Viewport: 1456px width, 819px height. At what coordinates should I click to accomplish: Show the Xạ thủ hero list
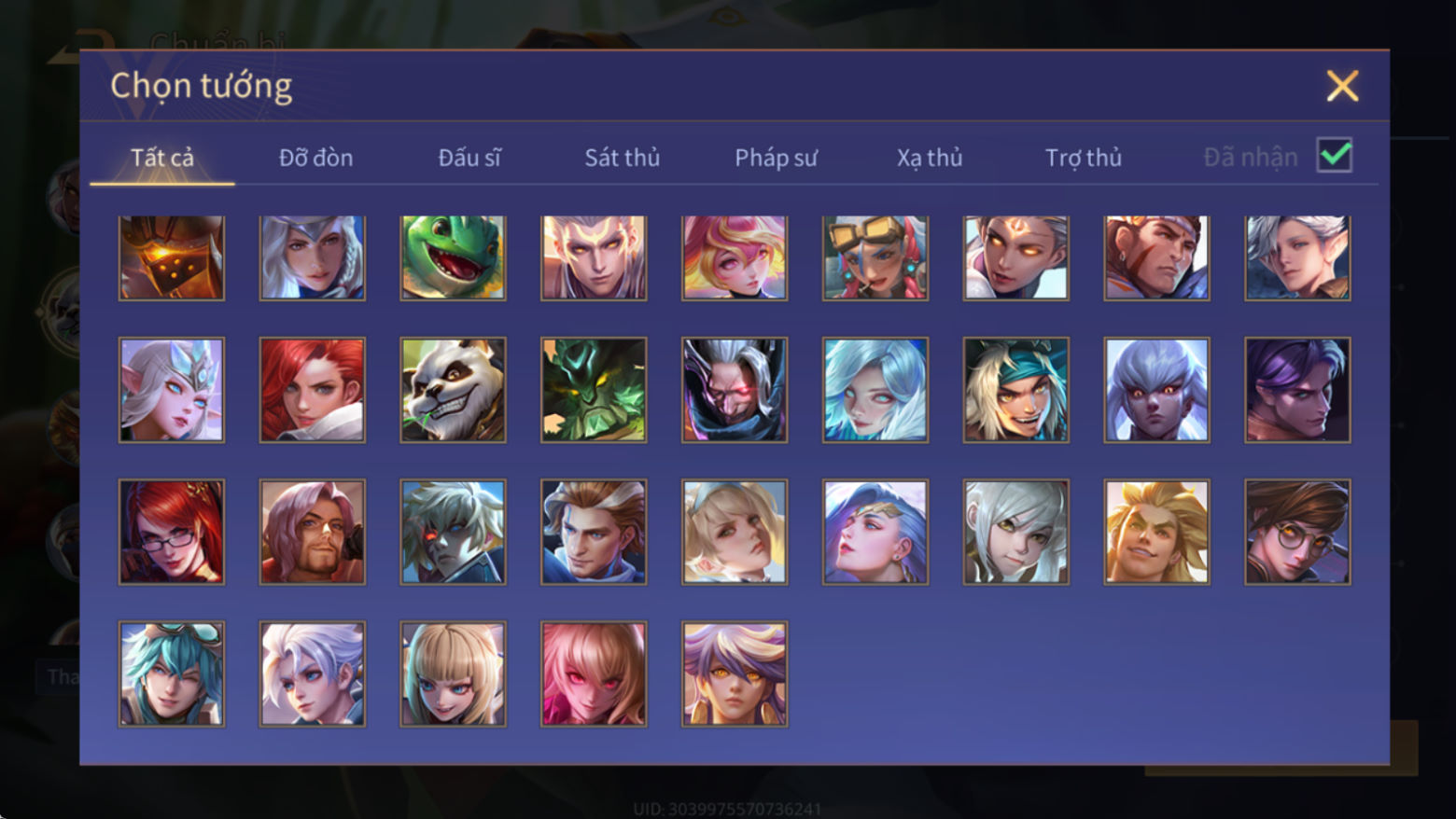[x=930, y=158]
